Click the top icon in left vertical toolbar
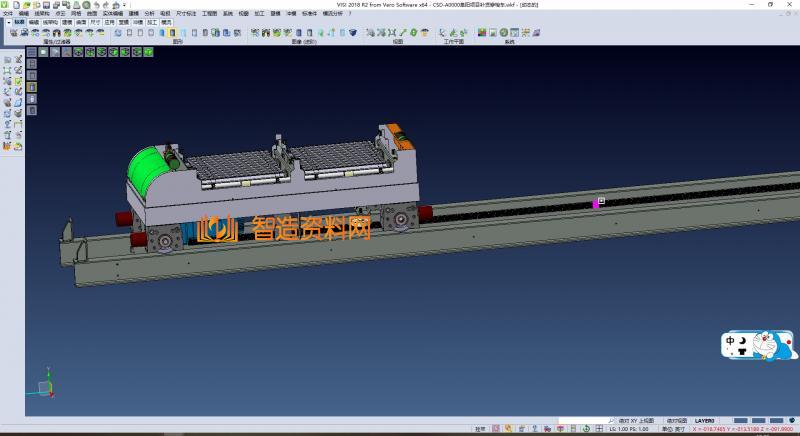 tap(7, 60)
